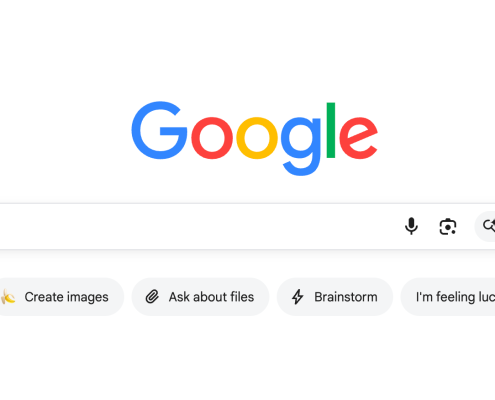The width and height of the screenshot is (495, 400).
Task: Click the blue capital G of the logo
Action: tap(159, 130)
